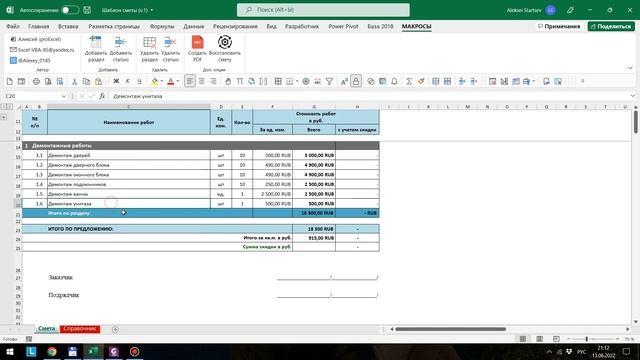Screen dimensions: 640x360
Task: Expand the formula bar chevron
Action: click(632, 96)
